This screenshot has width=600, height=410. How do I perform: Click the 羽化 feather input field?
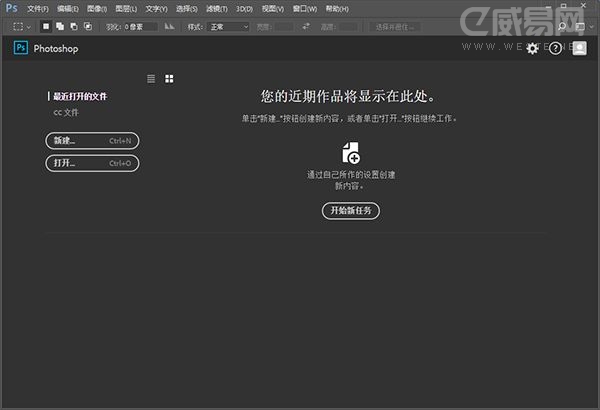(x=141, y=27)
